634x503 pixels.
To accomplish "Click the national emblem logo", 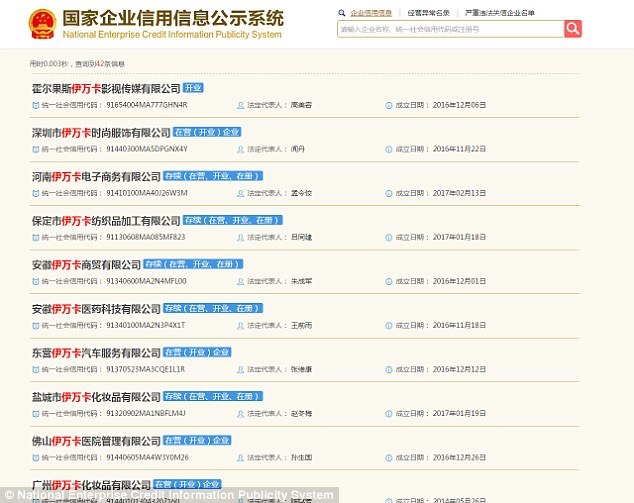I will coord(42,21).
